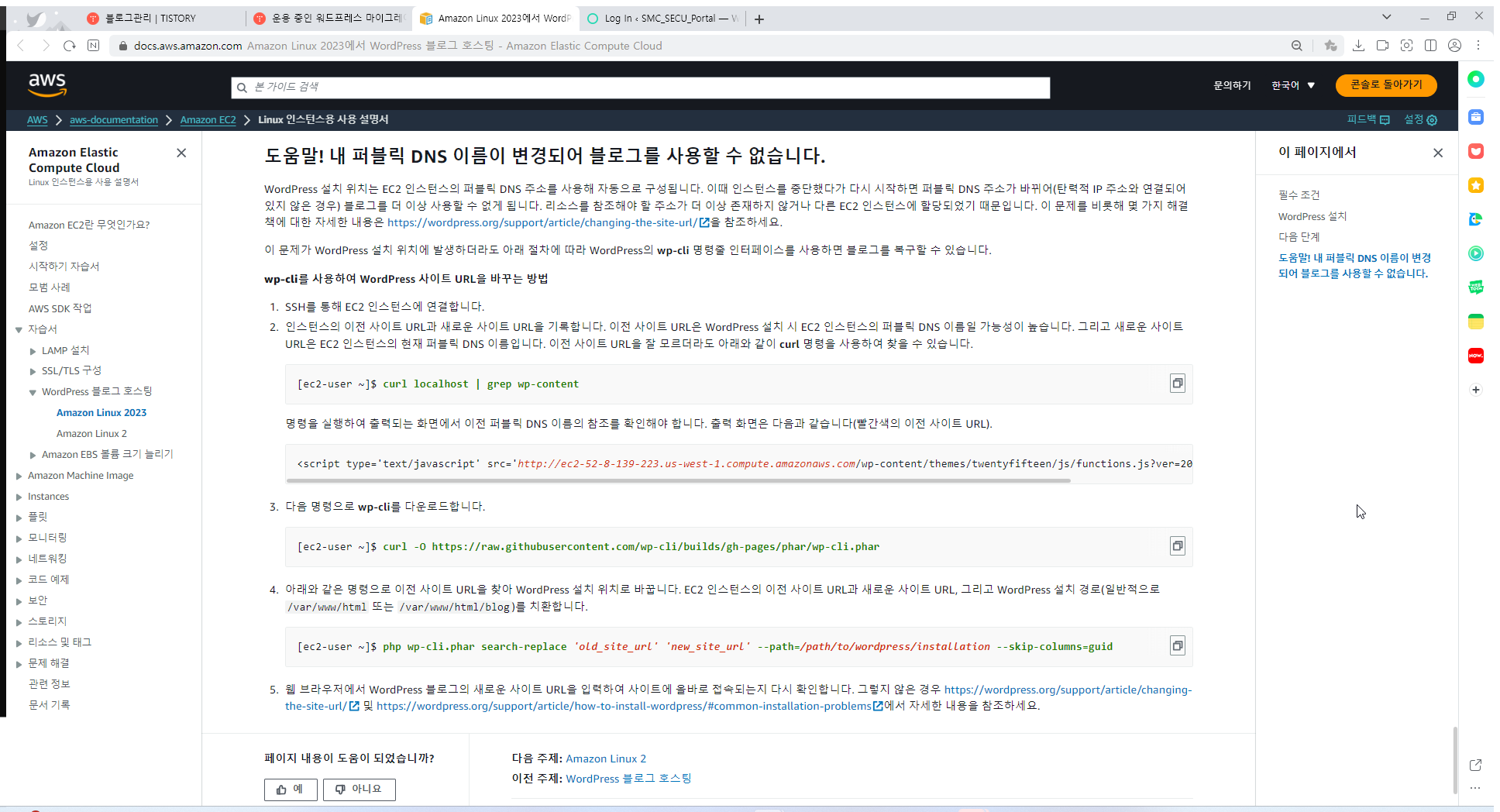Copy the wp-cli.phar download command

pyautogui.click(x=1177, y=546)
